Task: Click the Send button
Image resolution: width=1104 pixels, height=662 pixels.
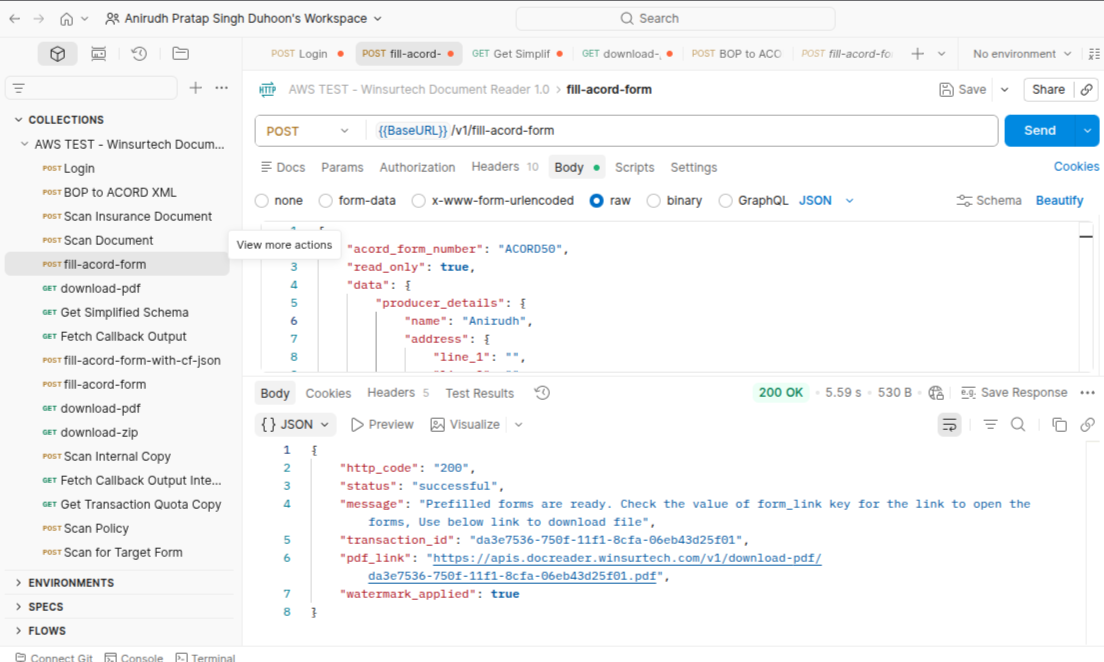Action: [x=1040, y=131]
